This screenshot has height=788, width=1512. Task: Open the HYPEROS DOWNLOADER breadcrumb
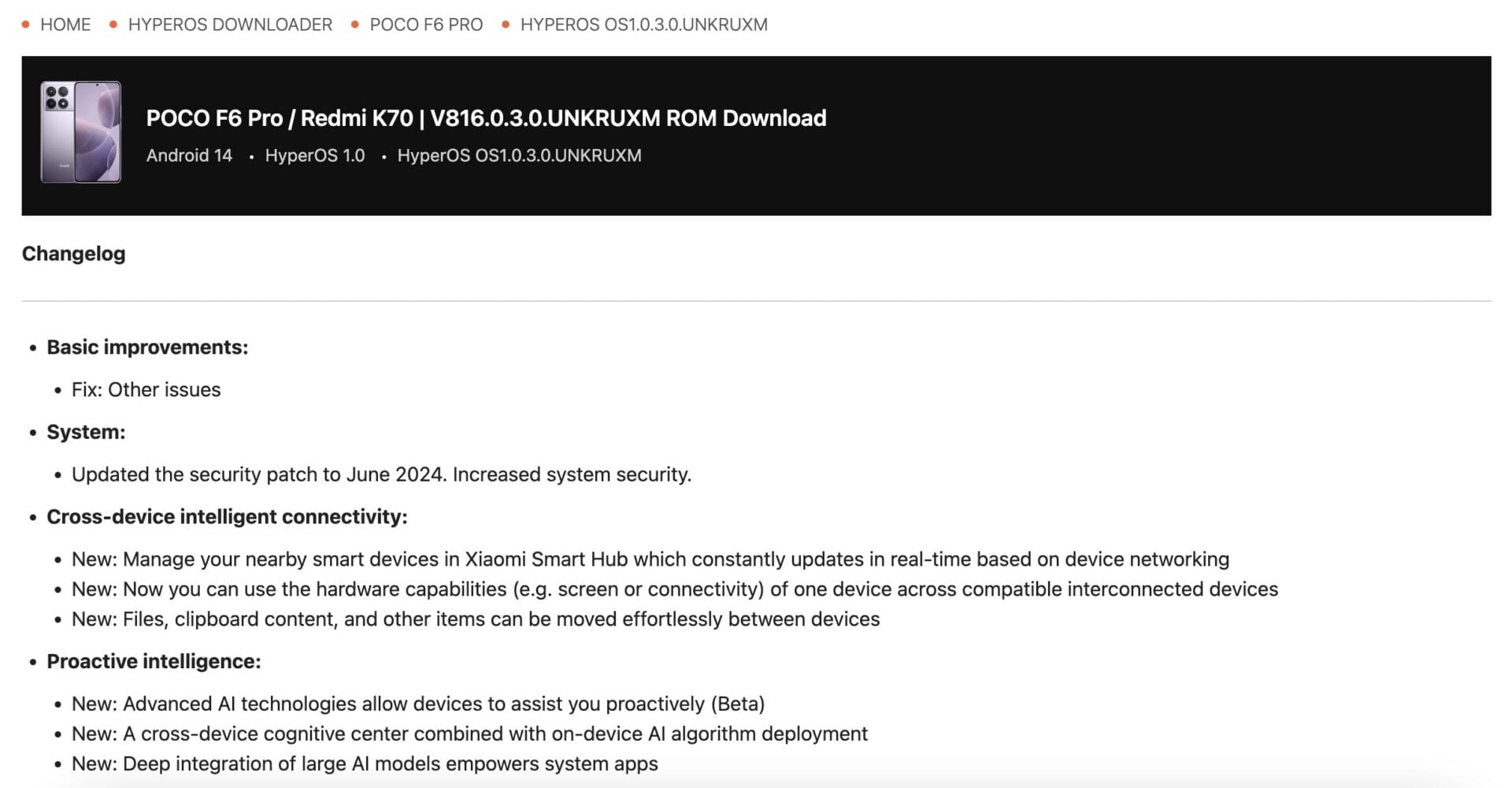click(230, 24)
